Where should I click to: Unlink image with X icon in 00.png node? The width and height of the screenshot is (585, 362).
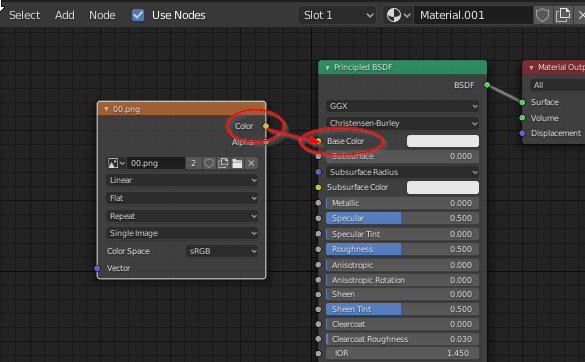pos(251,163)
